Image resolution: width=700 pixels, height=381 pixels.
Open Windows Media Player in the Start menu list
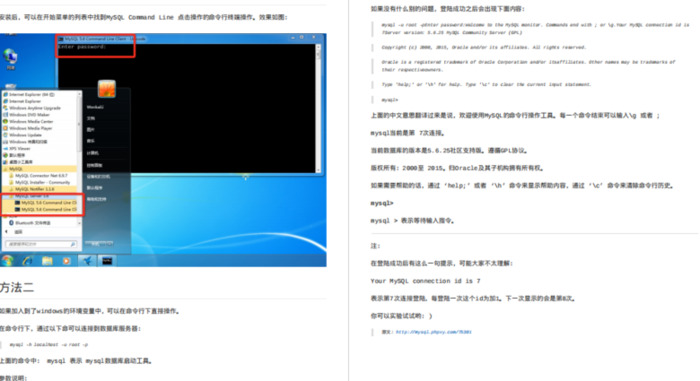28,128
